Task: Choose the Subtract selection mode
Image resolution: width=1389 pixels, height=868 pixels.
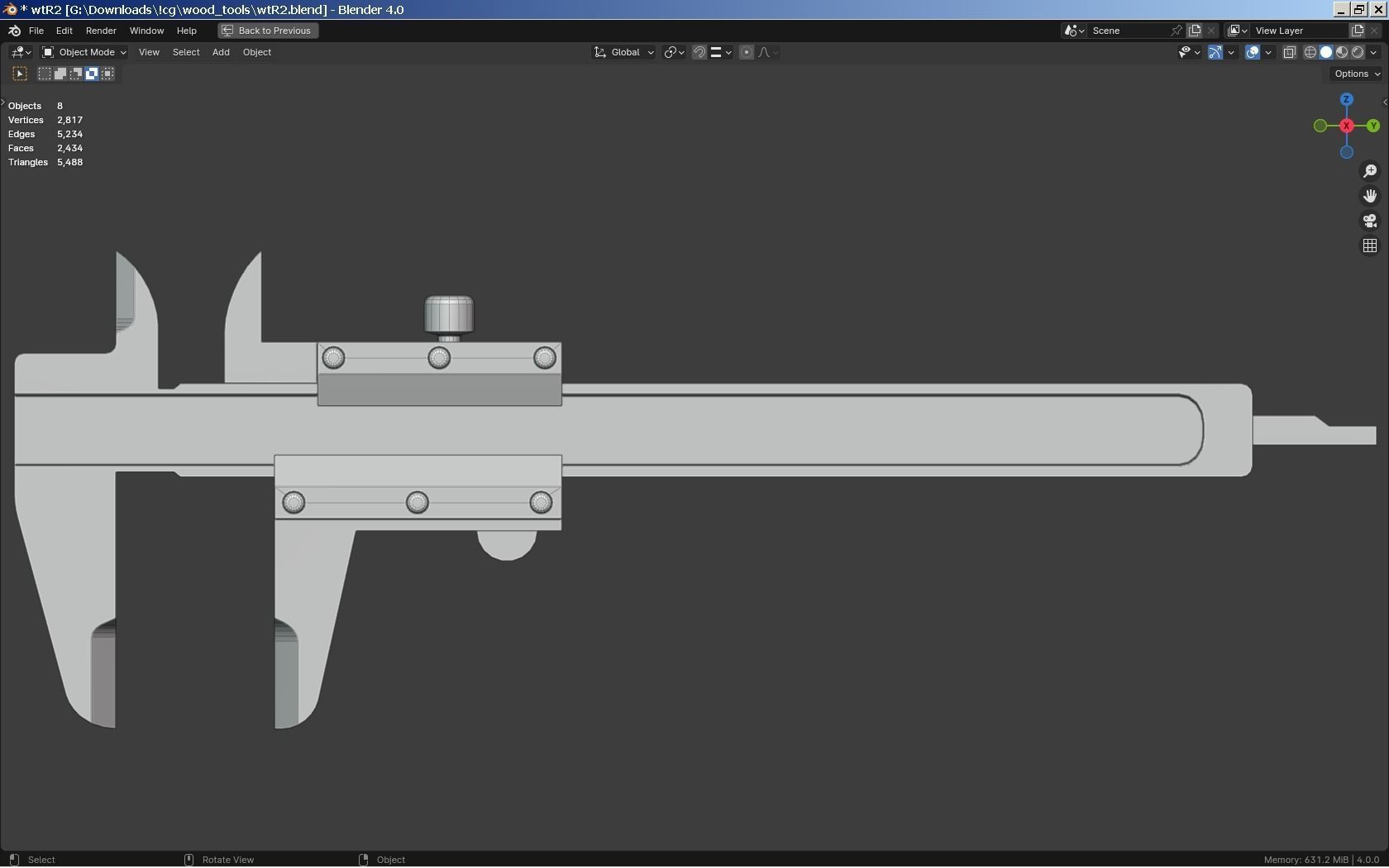Action: click(x=76, y=74)
